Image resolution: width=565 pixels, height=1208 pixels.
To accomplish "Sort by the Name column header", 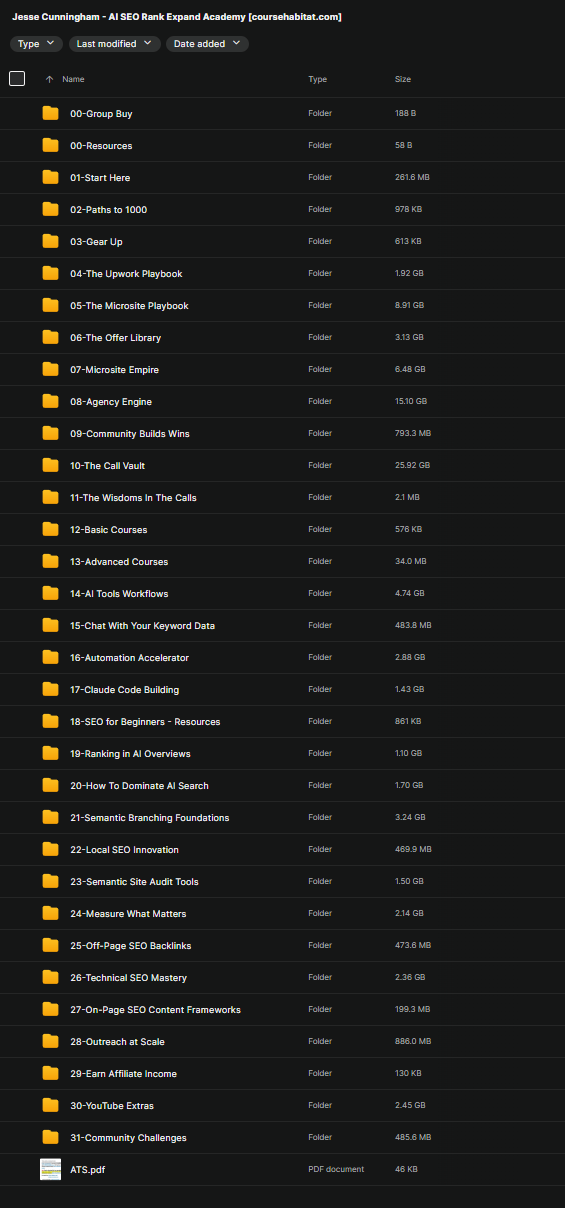I will click(73, 79).
